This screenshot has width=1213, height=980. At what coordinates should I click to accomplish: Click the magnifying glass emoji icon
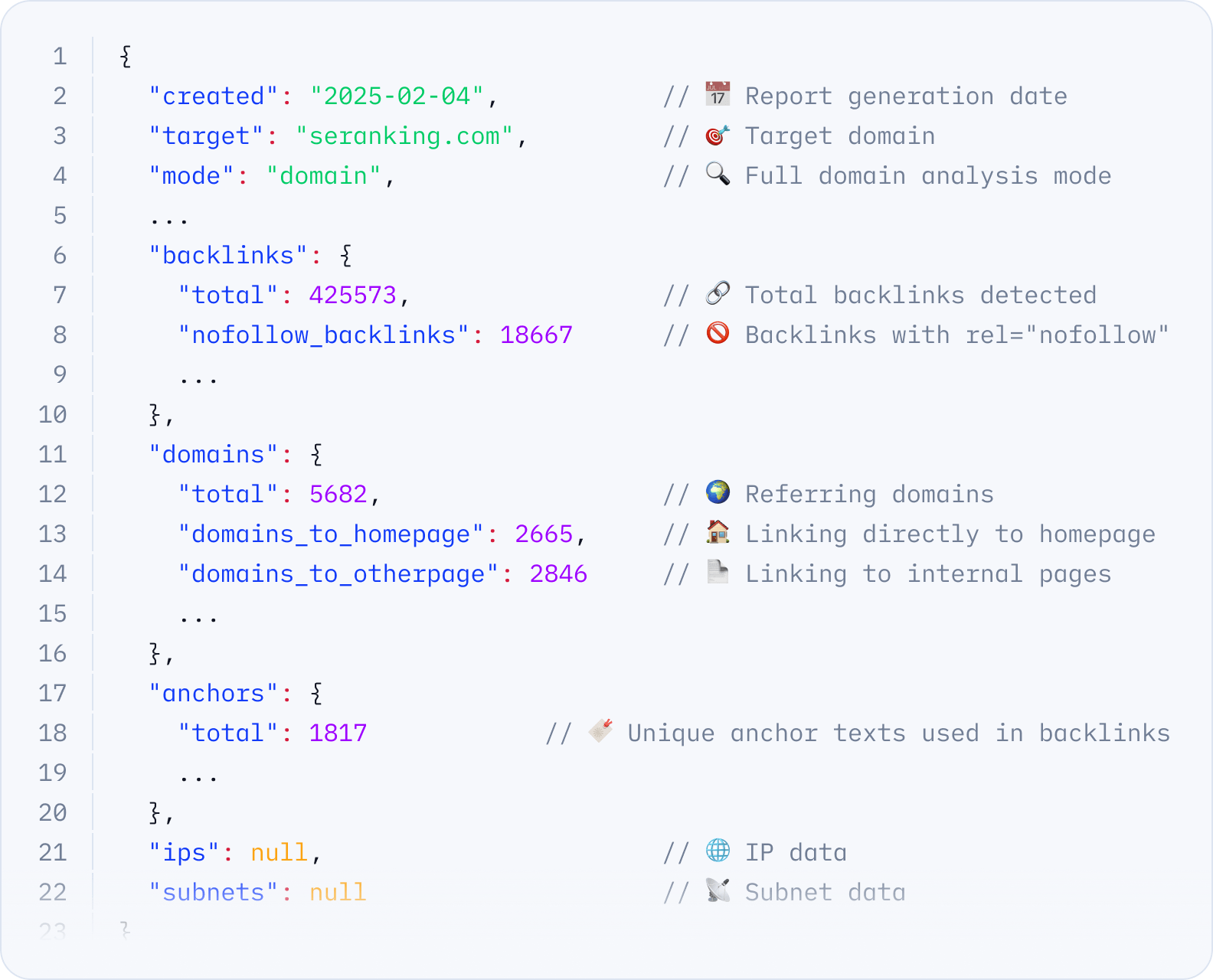(718, 174)
